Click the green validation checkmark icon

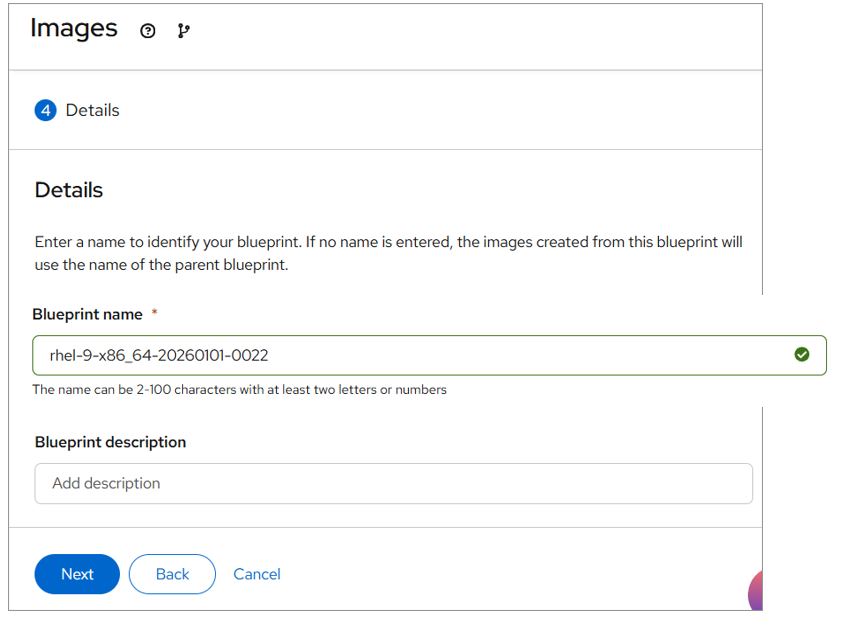[x=801, y=354]
